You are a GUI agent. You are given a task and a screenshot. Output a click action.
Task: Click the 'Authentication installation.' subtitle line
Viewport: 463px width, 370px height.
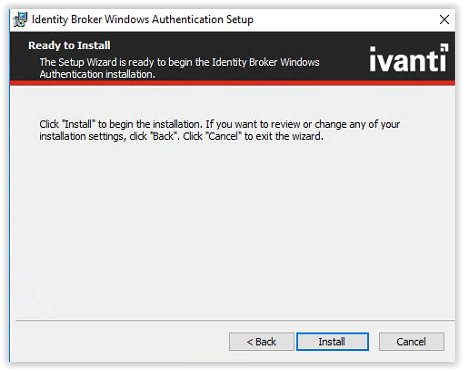(x=97, y=74)
